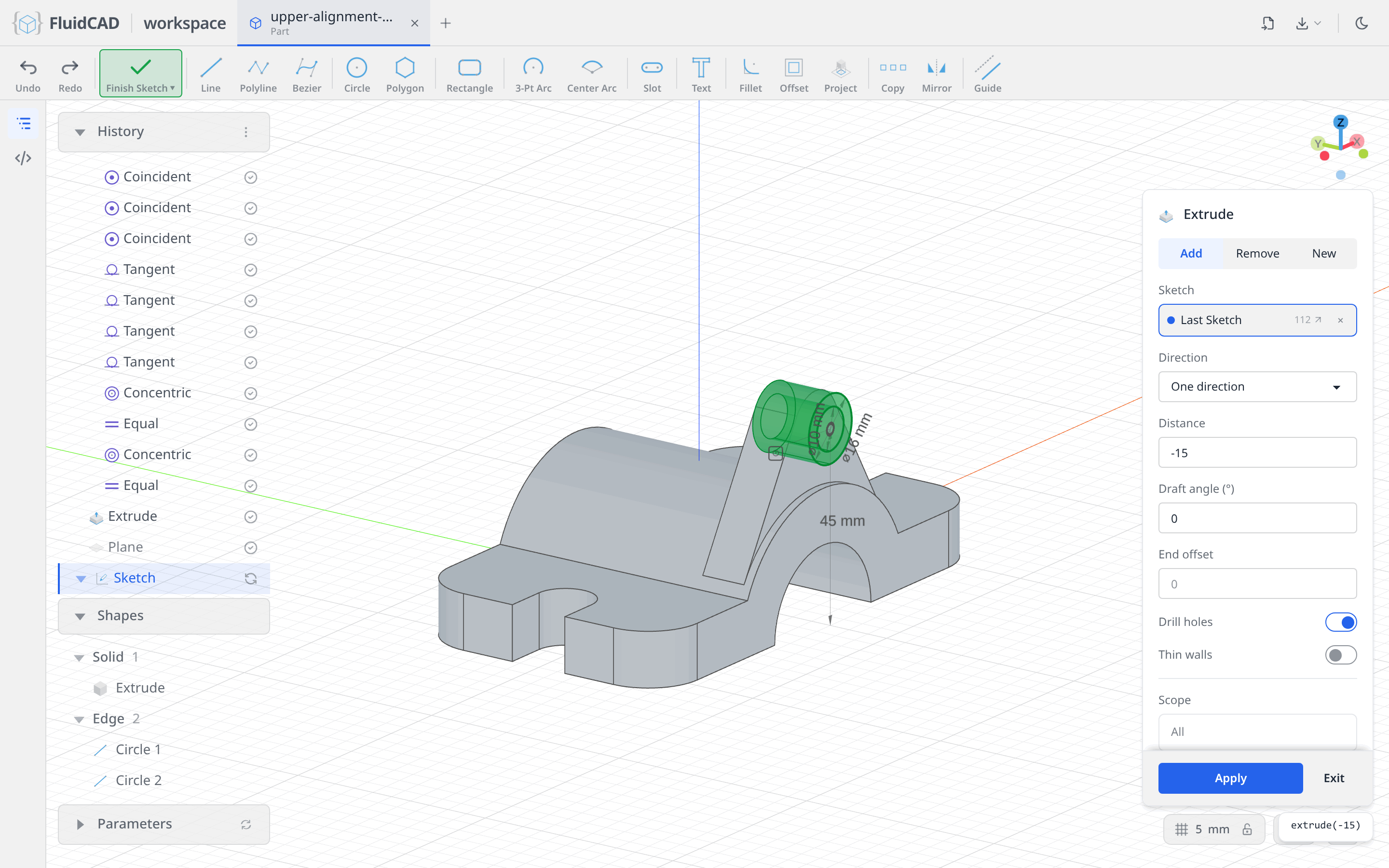Open the Direction dropdown
This screenshot has width=1389, height=868.
point(1257,386)
